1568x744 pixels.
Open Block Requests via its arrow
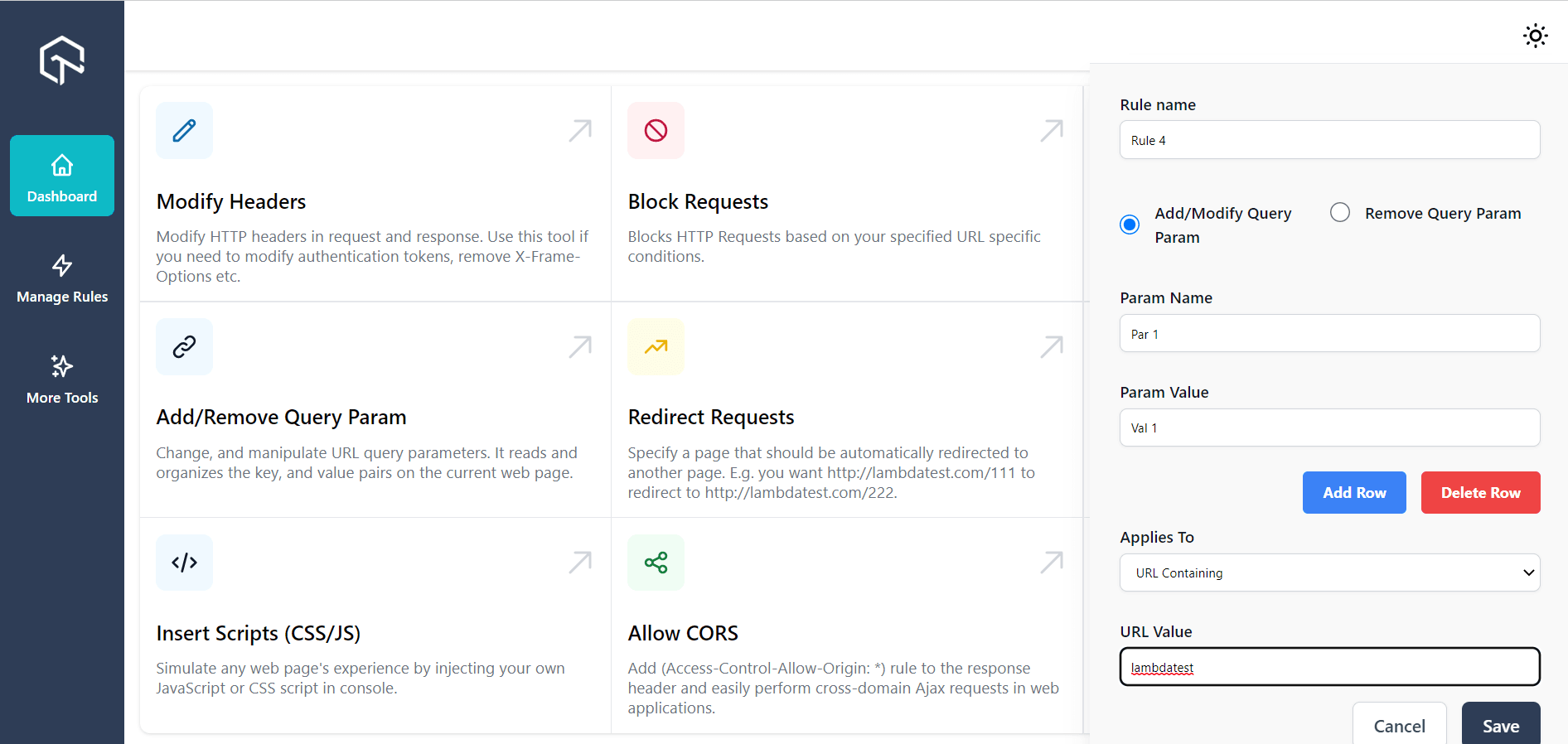pos(1052,130)
